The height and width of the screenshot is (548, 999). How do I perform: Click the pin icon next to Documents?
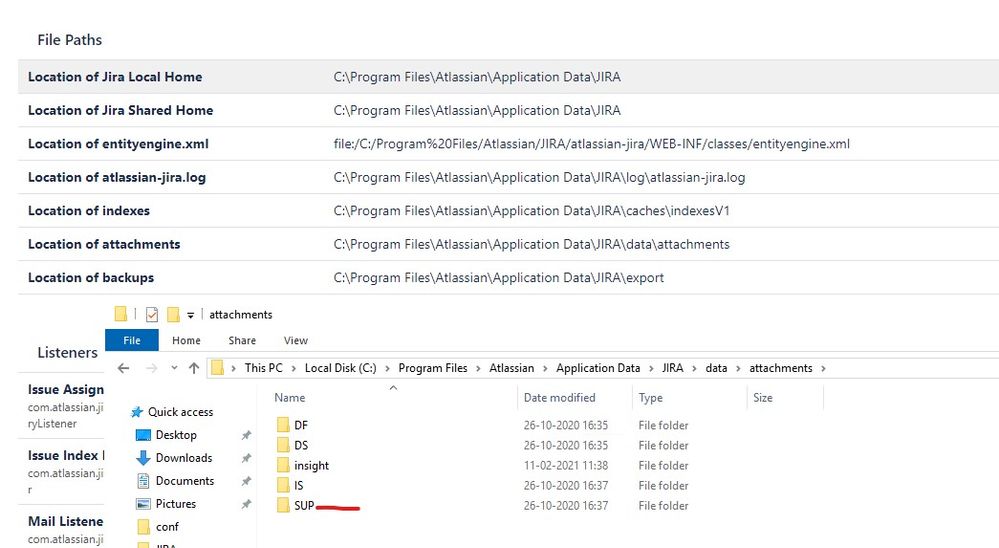click(246, 481)
